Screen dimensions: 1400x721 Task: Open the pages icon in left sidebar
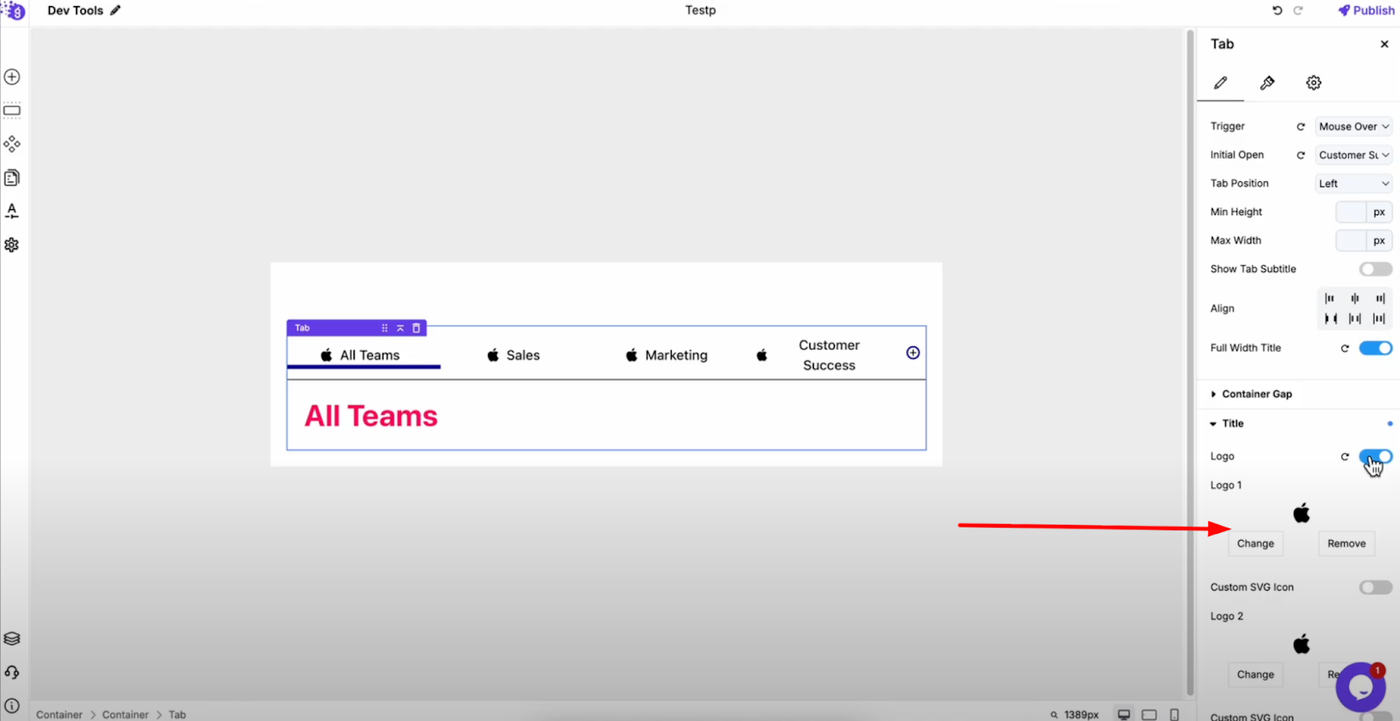(x=12, y=178)
